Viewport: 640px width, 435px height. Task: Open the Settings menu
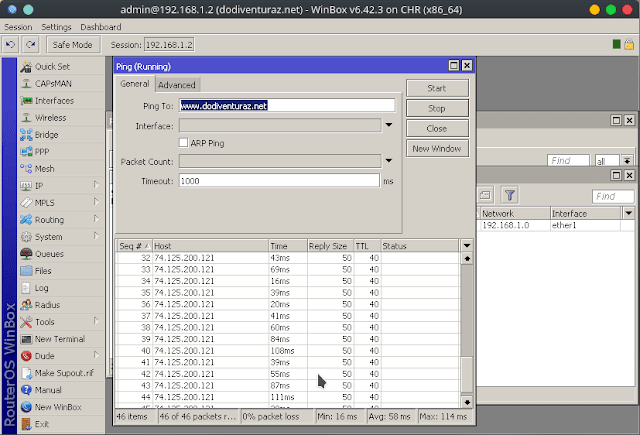click(x=56, y=27)
